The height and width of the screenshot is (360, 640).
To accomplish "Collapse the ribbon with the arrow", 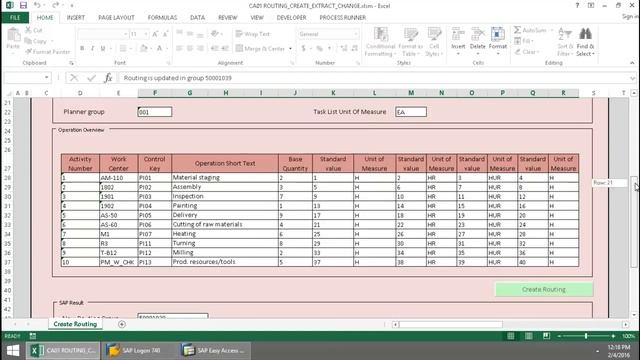I will (632, 63).
